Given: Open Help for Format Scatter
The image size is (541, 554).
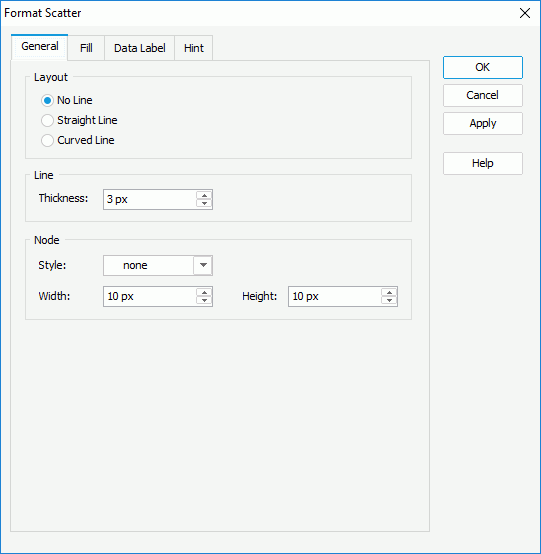Looking at the screenshot, I should (483, 163).
